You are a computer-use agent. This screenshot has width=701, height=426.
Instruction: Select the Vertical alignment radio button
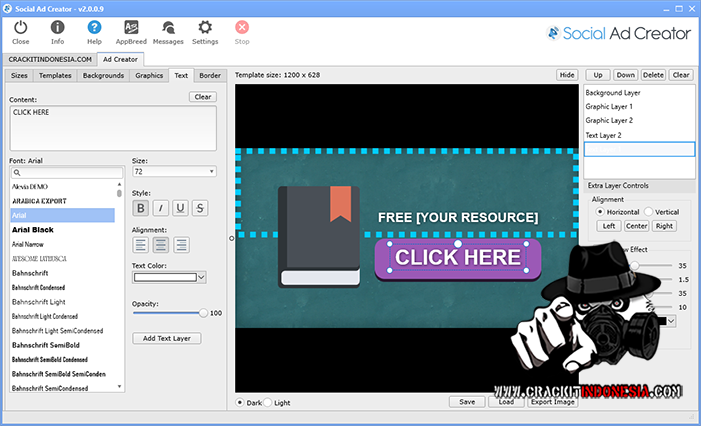click(x=649, y=212)
